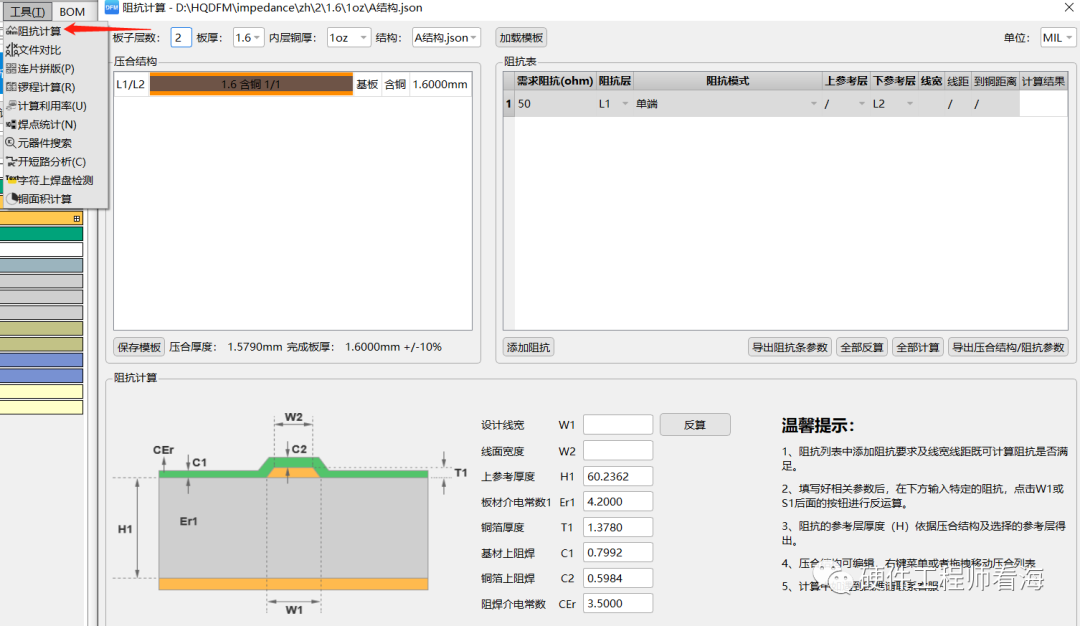Expand the 单位 MIL unit dropdown
Image resolution: width=1080 pixels, height=626 pixels.
click(x=1058, y=38)
